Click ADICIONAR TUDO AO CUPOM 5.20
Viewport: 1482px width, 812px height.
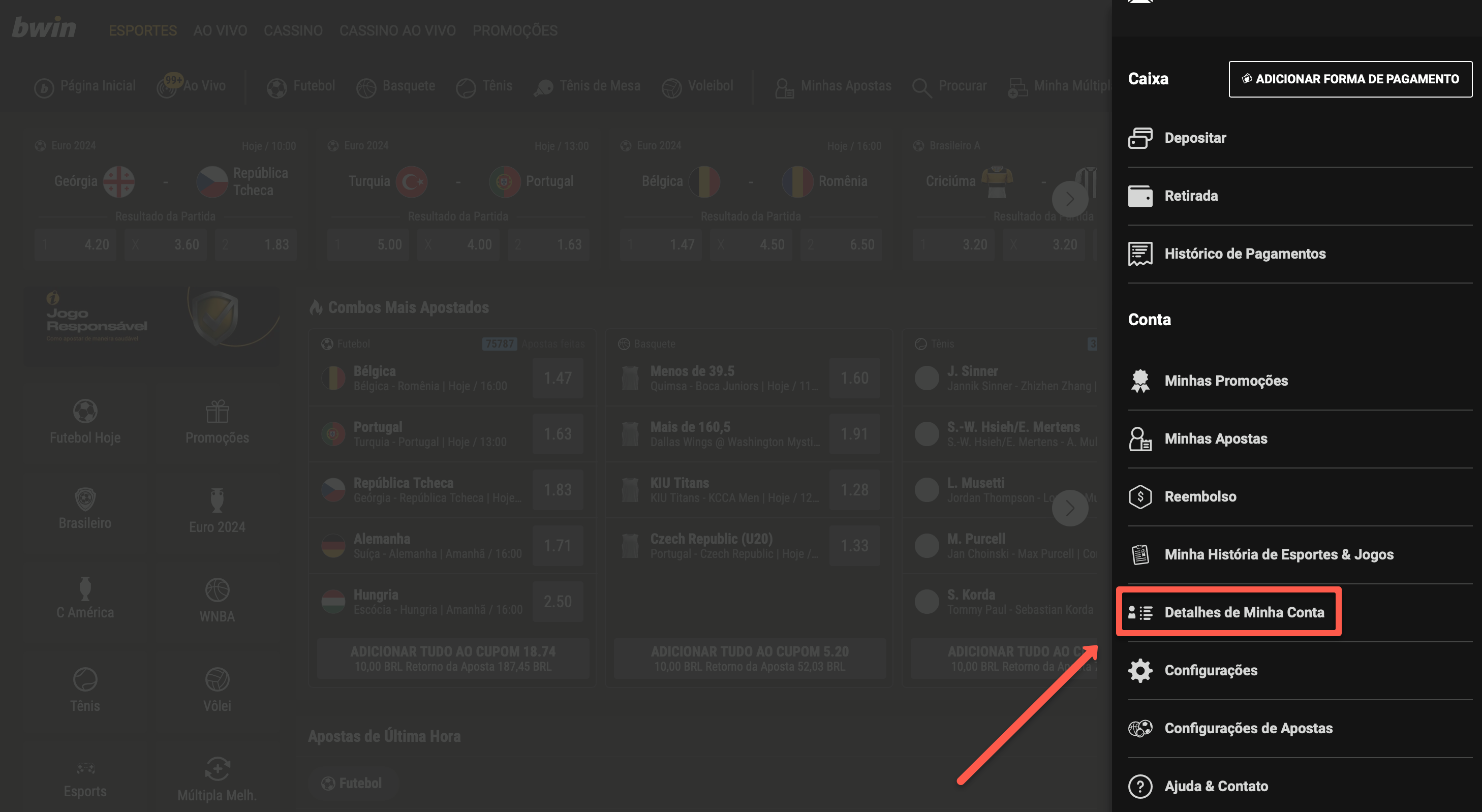click(750, 658)
